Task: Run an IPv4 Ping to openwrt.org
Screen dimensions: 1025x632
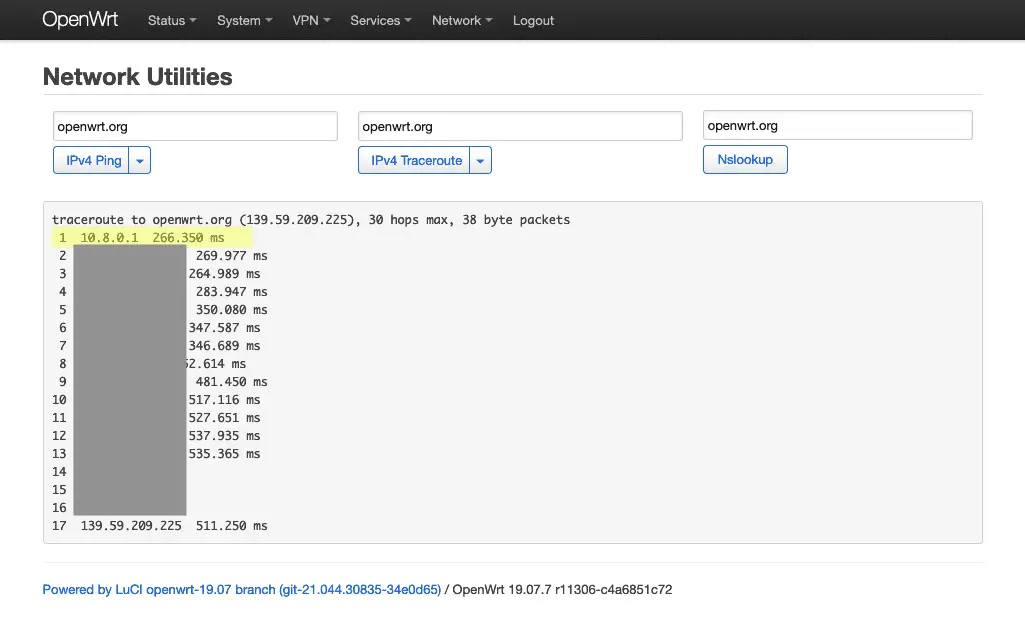Action: click(94, 159)
